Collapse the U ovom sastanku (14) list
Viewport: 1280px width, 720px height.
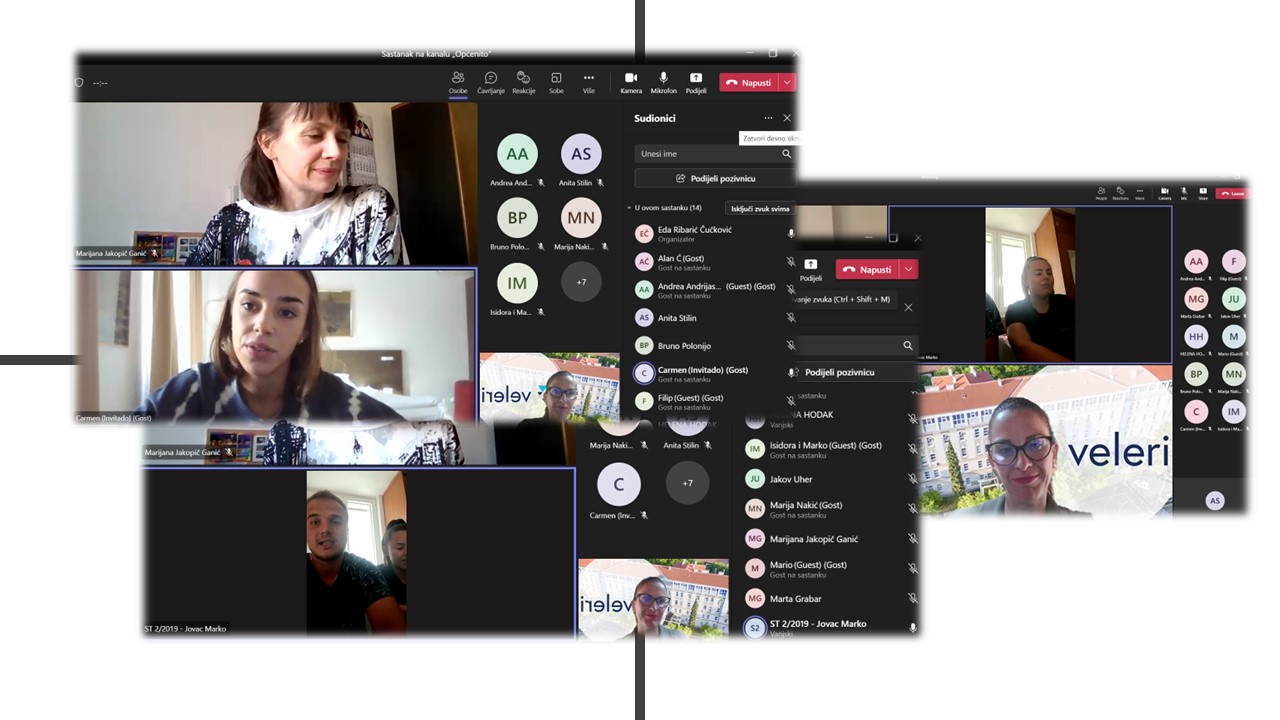point(629,208)
